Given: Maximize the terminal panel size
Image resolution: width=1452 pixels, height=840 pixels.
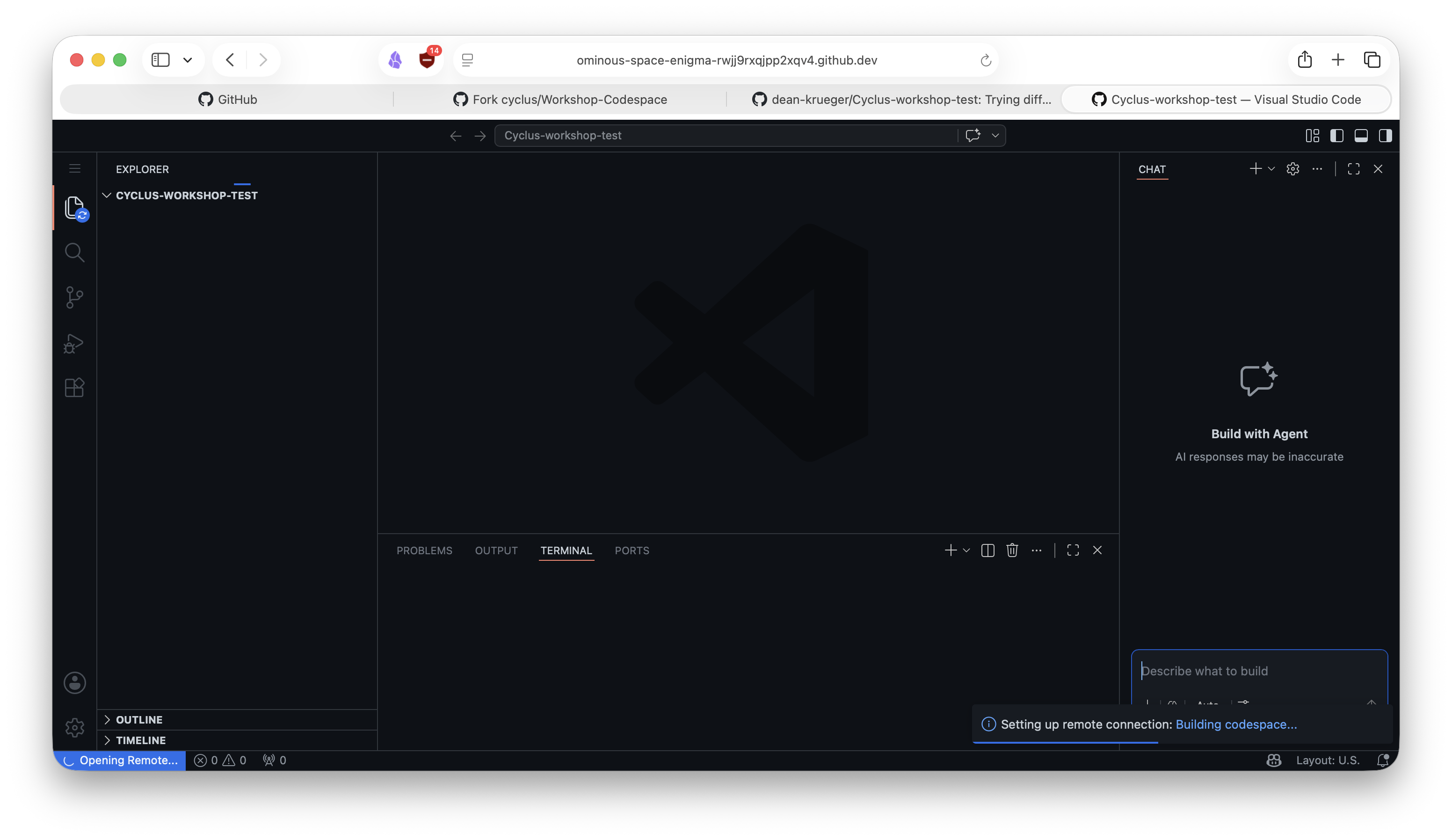Looking at the screenshot, I should point(1073,551).
